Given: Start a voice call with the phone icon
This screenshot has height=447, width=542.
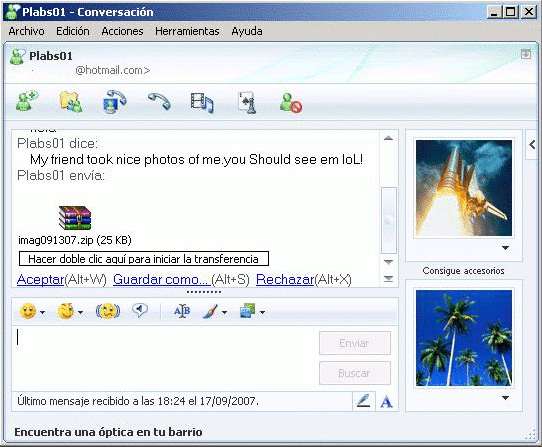Looking at the screenshot, I should point(159,101).
